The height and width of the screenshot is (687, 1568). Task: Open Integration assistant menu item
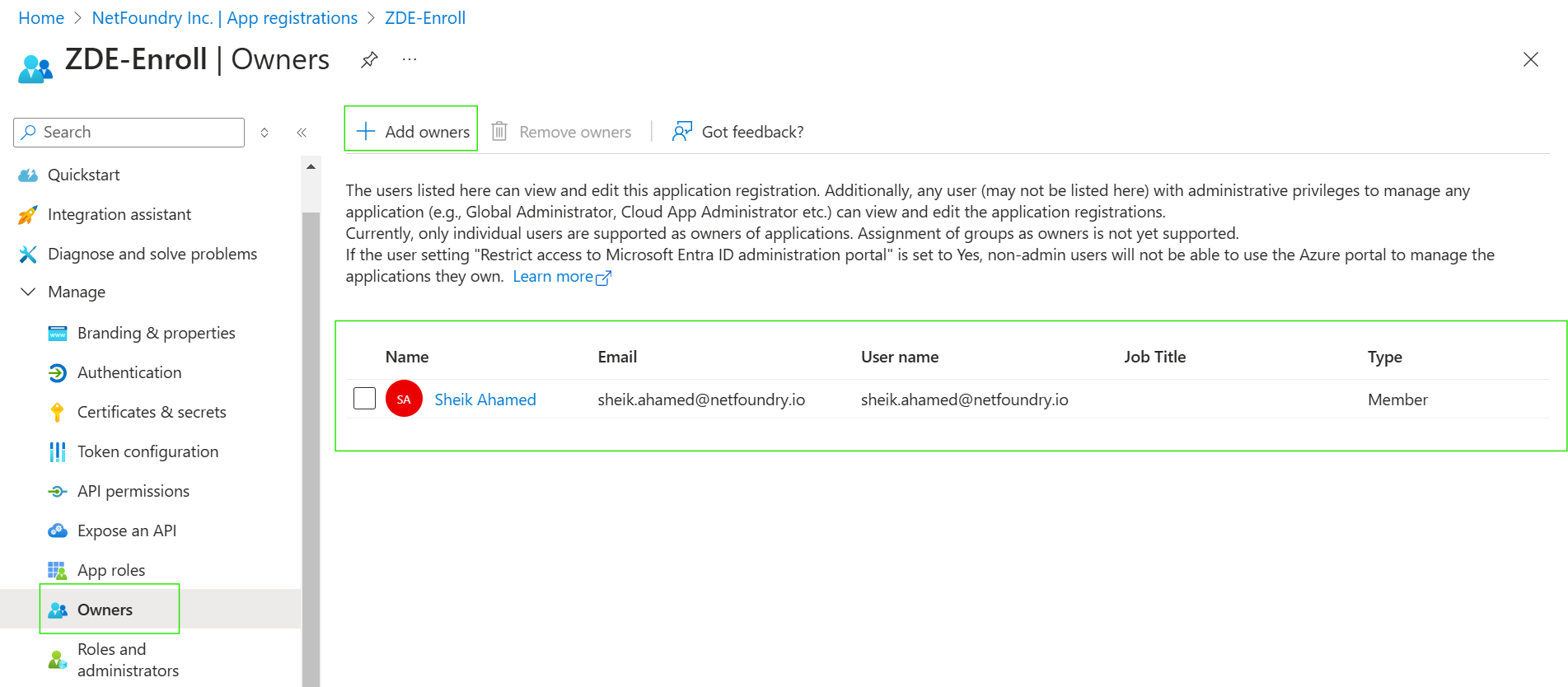(x=119, y=214)
